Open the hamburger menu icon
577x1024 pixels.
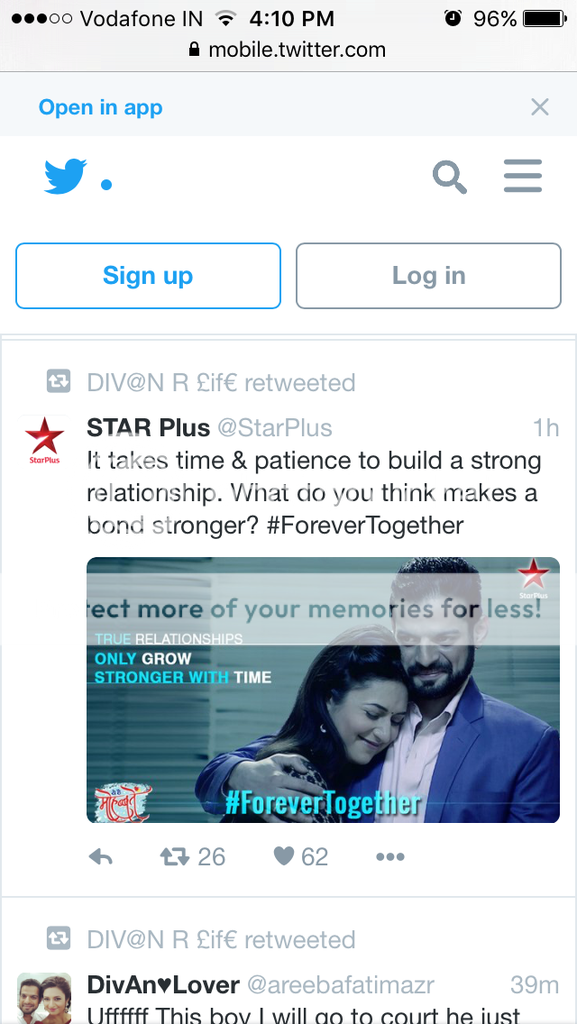click(x=523, y=176)
